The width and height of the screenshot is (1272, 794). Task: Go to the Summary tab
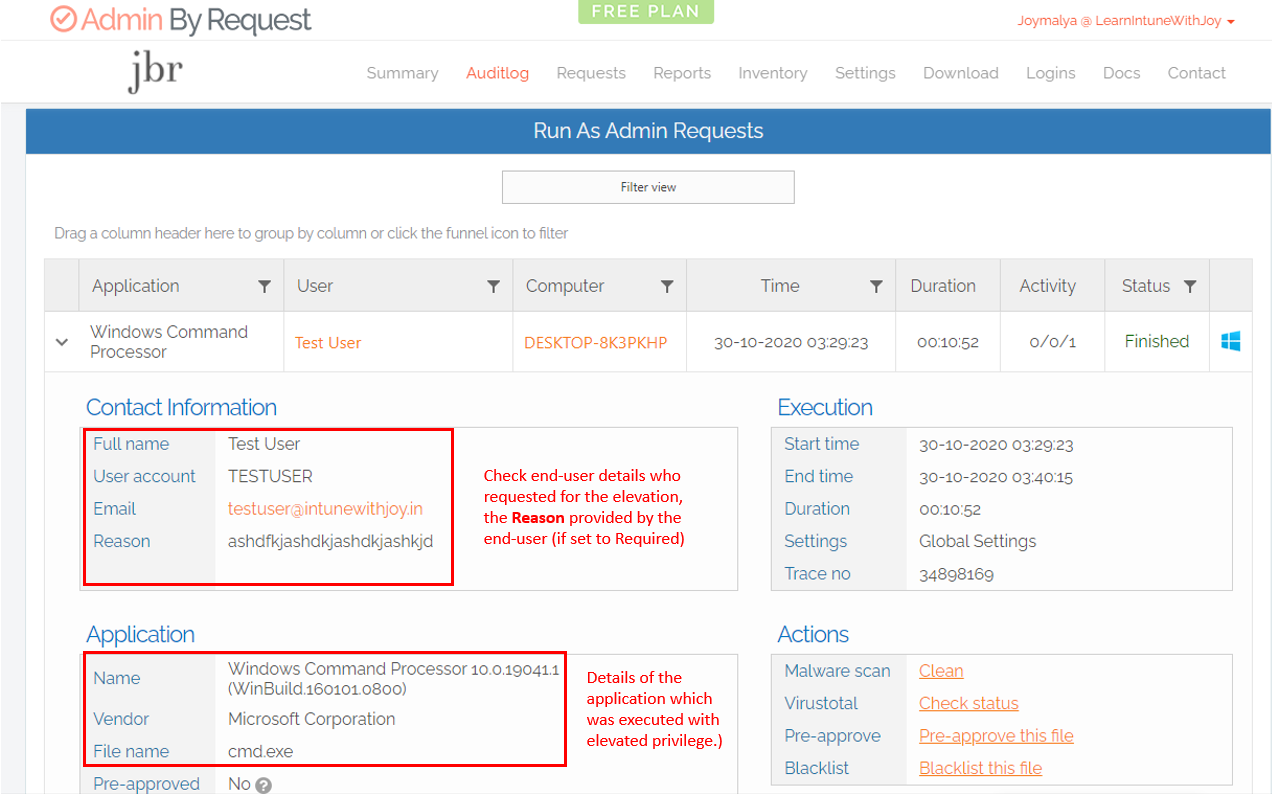pos(402,73)
